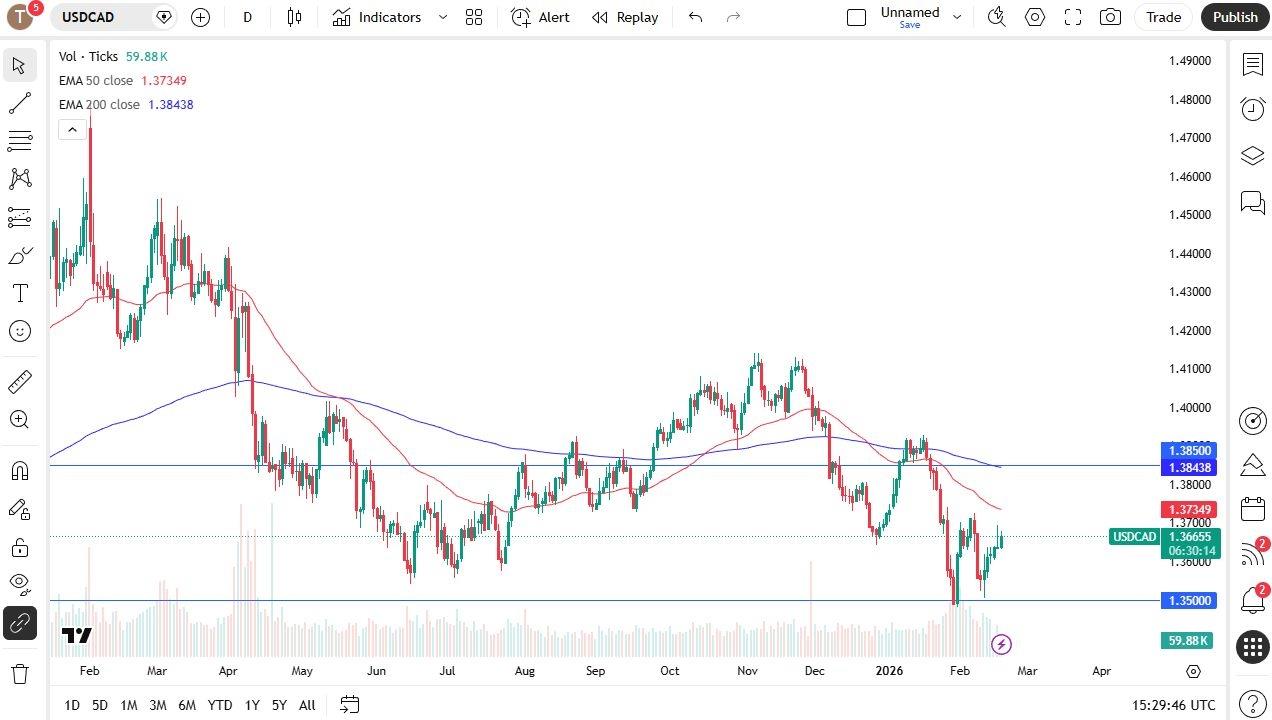Open the Alerts panel in the right sidebar
The width and height of the screenshot is (1272, 720).
(1253, 599)
